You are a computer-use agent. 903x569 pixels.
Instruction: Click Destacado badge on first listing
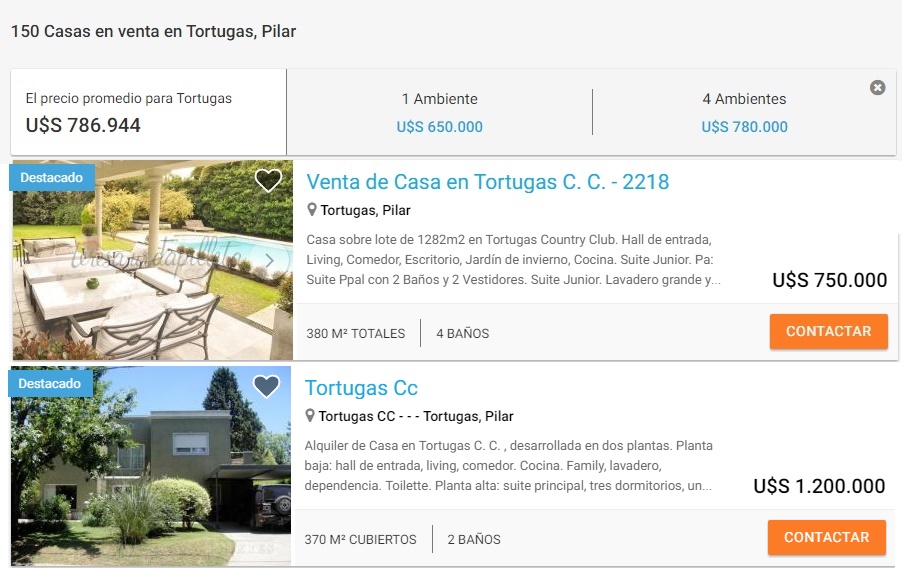click(52, 177)
